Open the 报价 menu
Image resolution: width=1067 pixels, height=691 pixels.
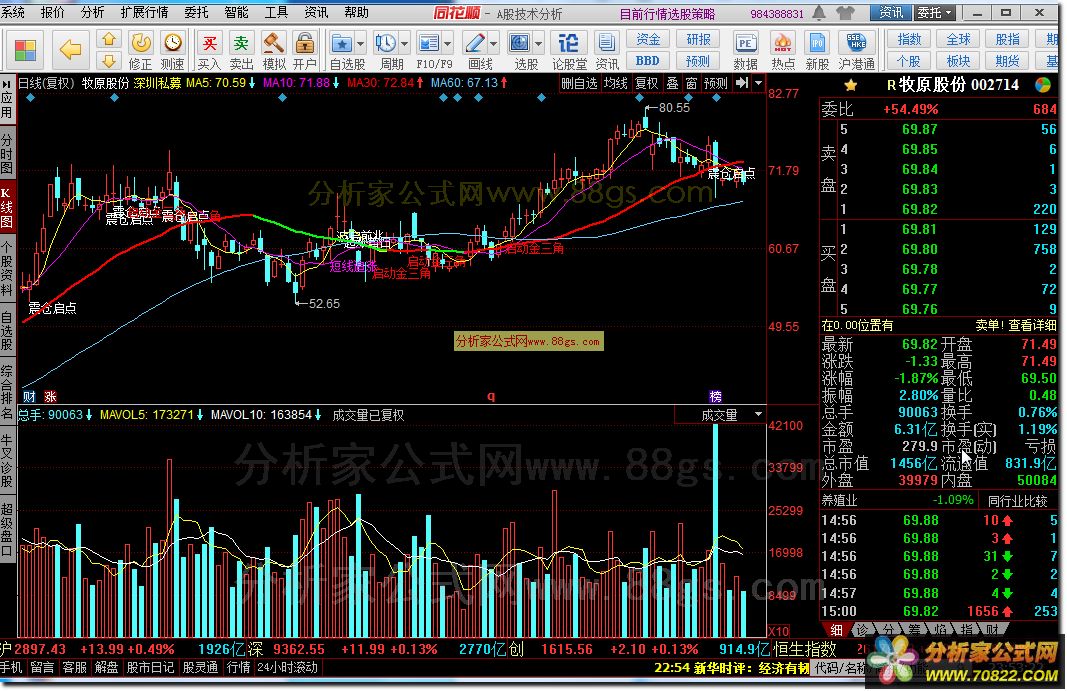click(x=53, y=12)
